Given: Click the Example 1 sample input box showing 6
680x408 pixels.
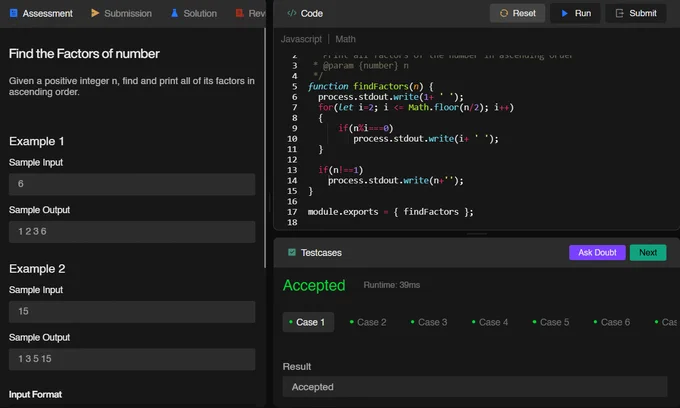Looking at the screenshot, I should tap(132, 184).
